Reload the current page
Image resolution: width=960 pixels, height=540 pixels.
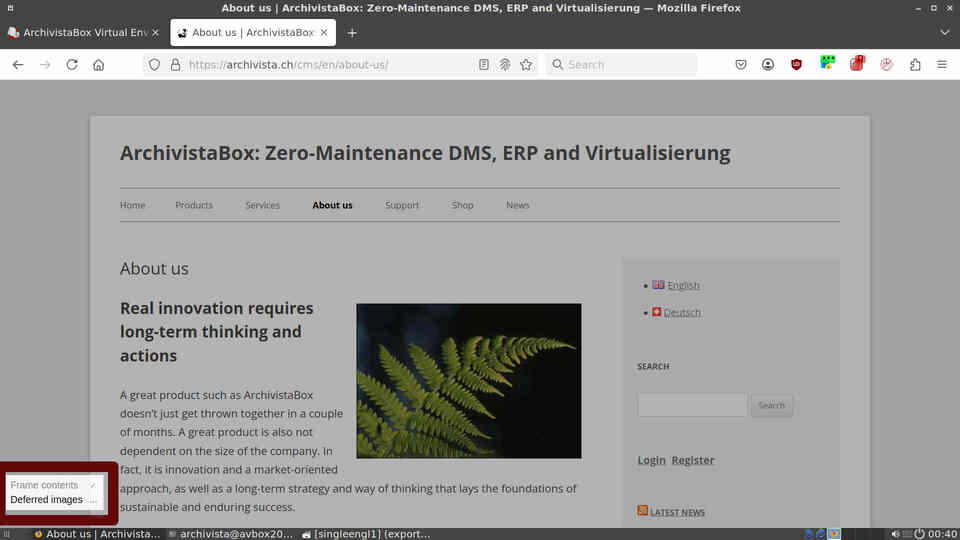(x=72, y=64)
